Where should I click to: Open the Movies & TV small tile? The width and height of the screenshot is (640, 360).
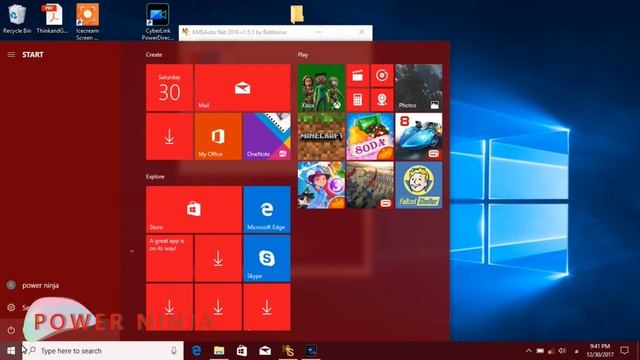click(x=358, y=76)
